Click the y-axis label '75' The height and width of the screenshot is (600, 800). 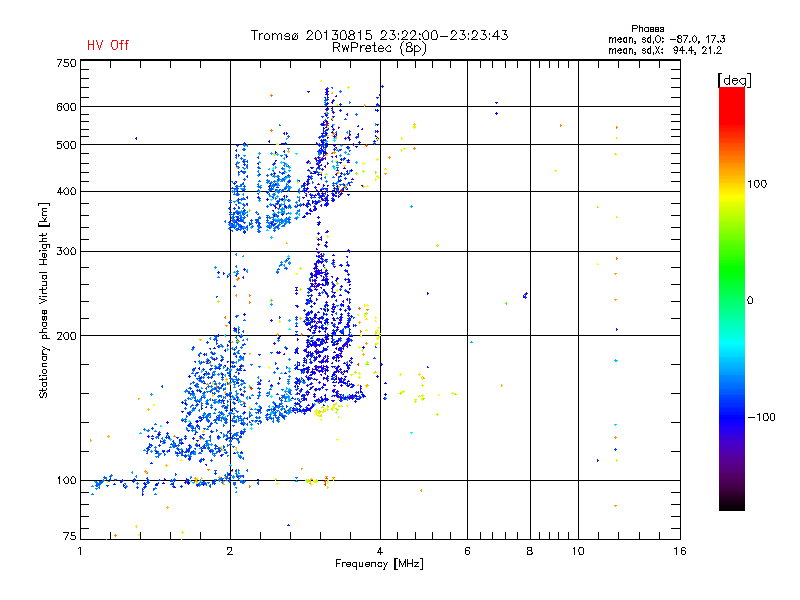[70, 536]
